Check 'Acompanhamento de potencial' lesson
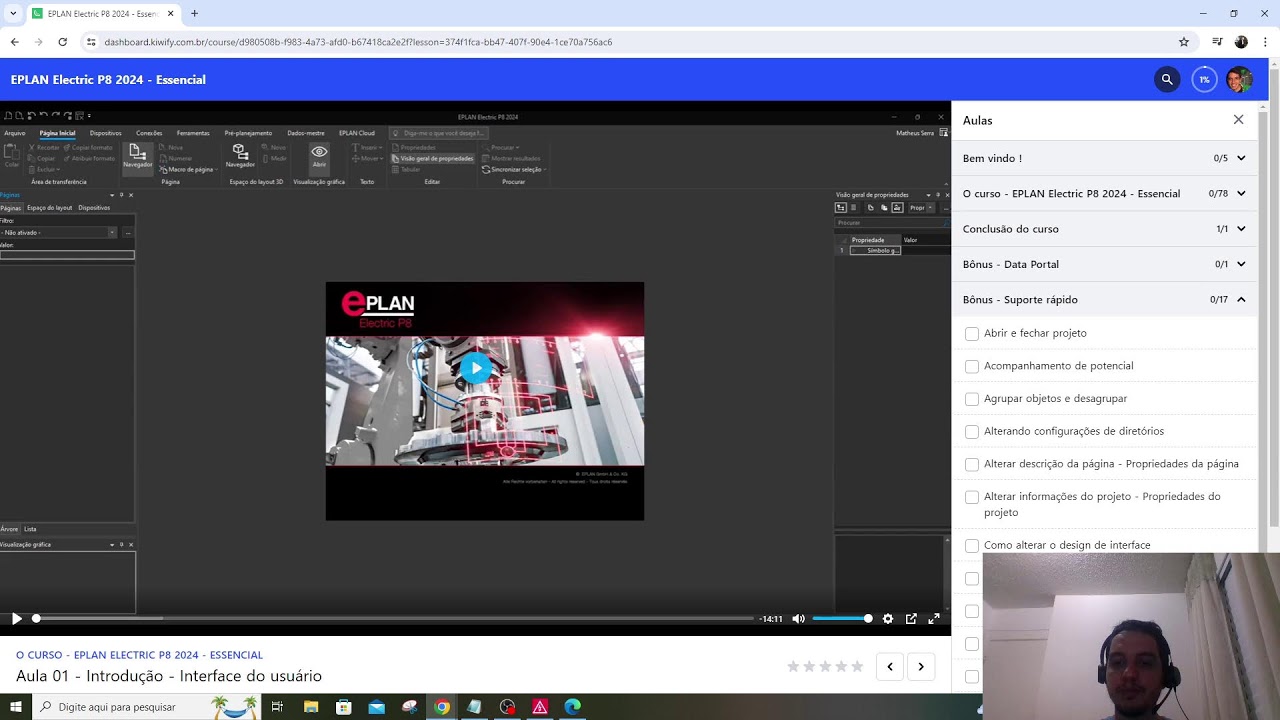Image resolution: width=1280 pixels, height=720 pixels. point(972,367)
